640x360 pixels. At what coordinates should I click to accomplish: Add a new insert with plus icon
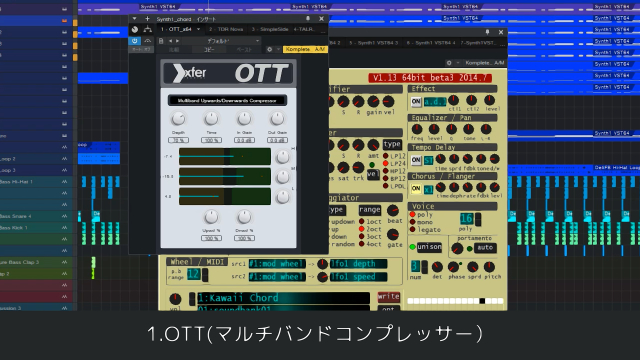pos(147,19)
